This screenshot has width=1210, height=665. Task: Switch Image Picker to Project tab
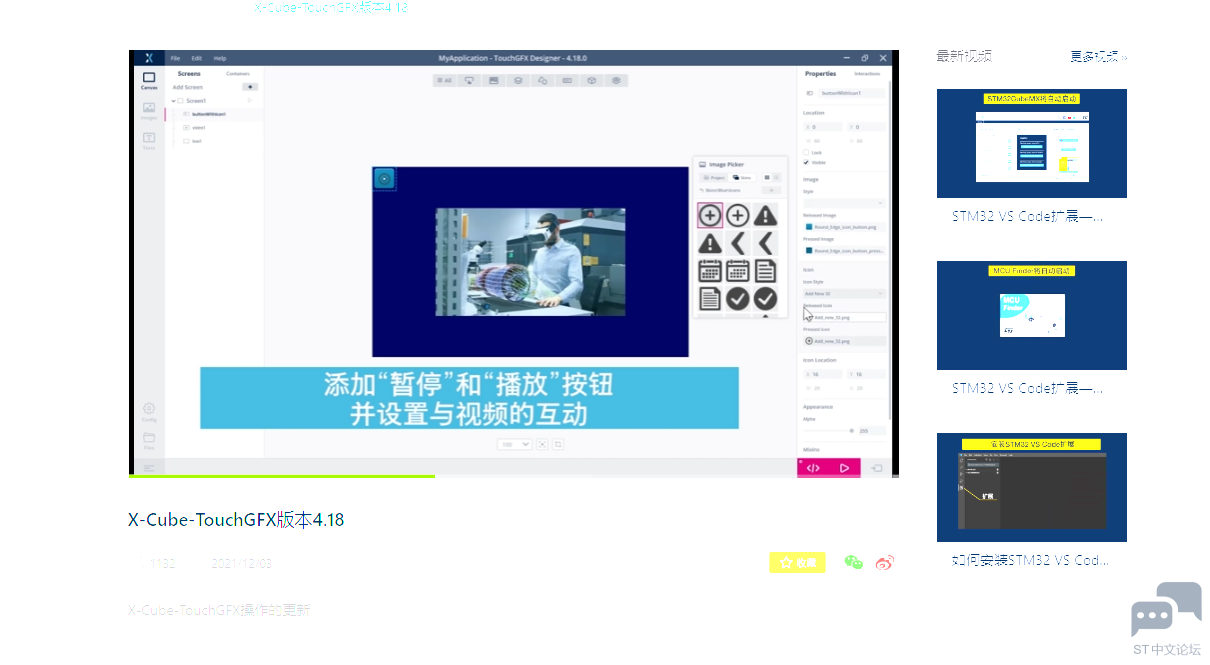pyautogui.click(x=713, y=177)
